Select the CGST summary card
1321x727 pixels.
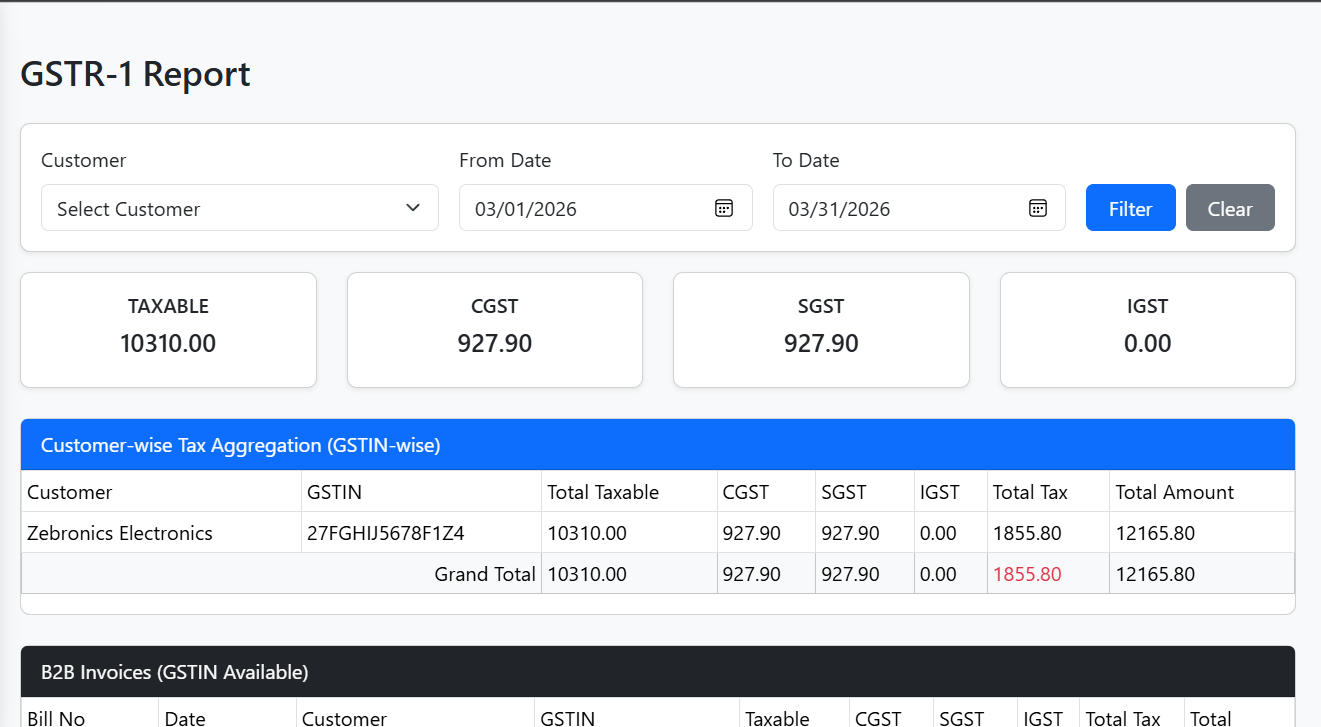[495, 330]
